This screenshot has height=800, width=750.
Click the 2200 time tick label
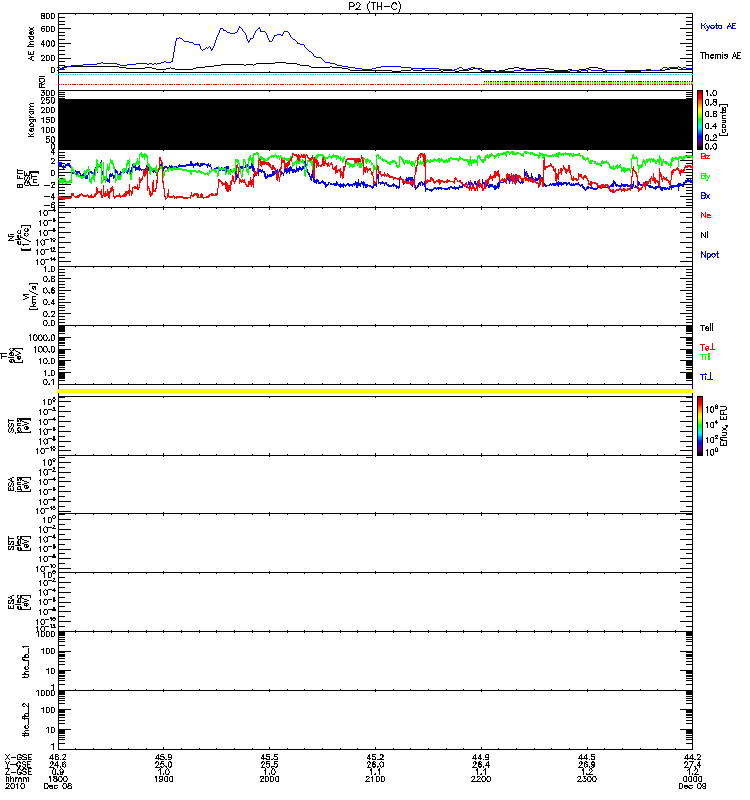(x=481, y=779)
